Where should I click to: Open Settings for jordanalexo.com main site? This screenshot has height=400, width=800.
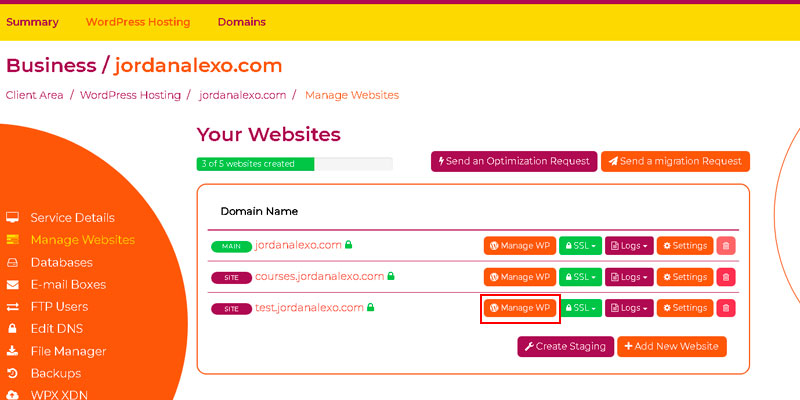(685, 245)
